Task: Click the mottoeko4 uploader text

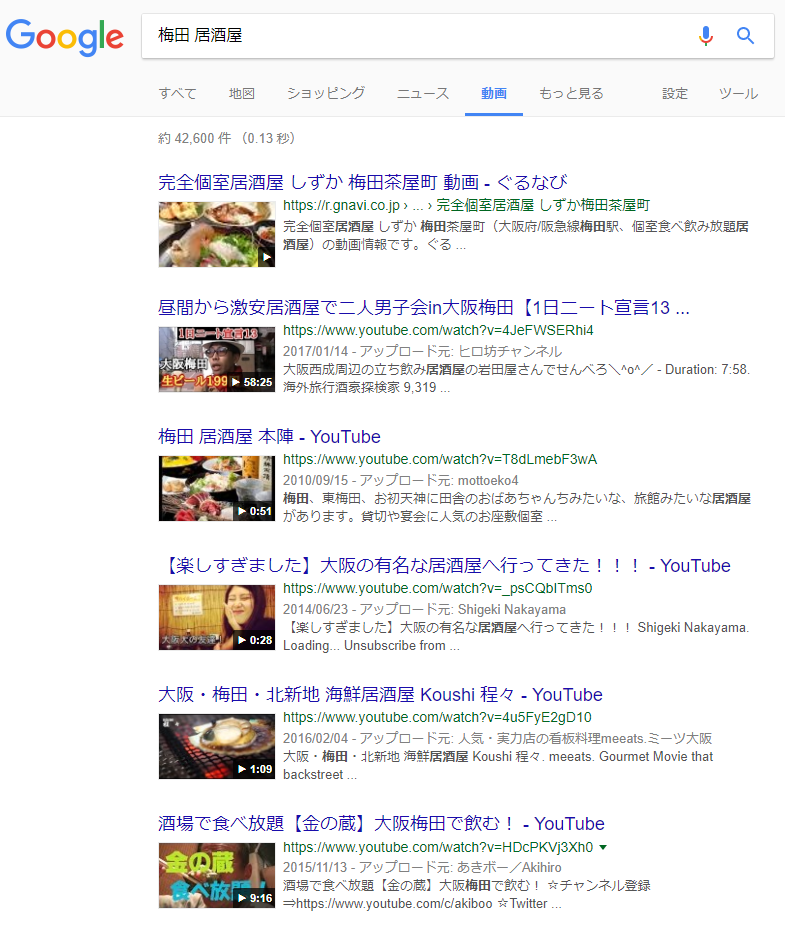Action: (488, 480)
